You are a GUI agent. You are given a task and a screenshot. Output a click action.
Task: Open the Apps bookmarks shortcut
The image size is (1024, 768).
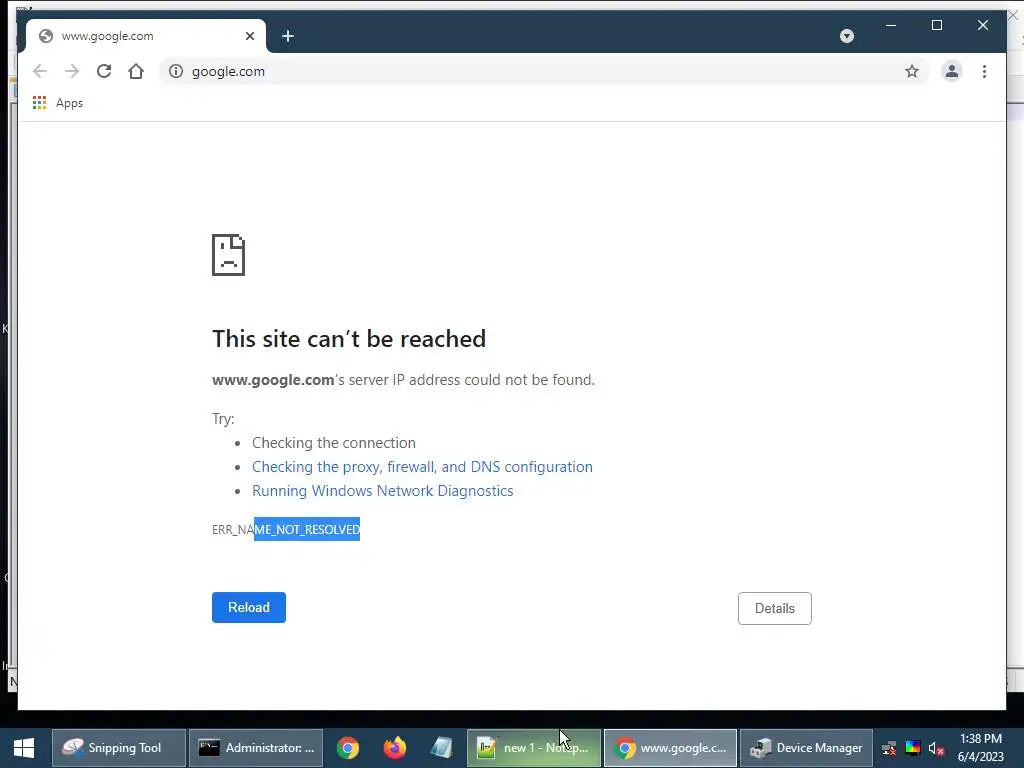click(x=57, y=103)
